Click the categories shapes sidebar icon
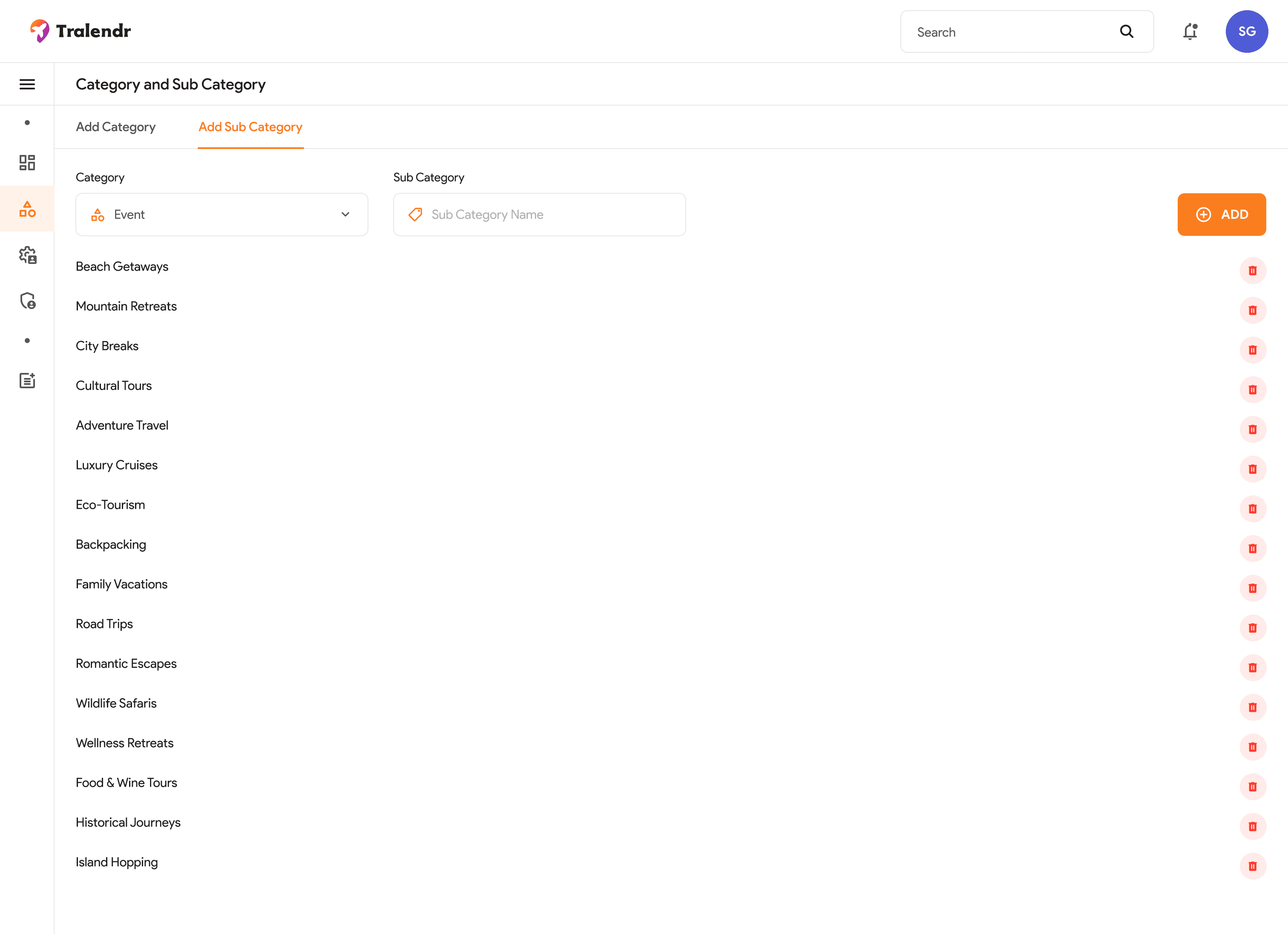Viewport: 1288px width, 934px height. (x=27, y=209)
